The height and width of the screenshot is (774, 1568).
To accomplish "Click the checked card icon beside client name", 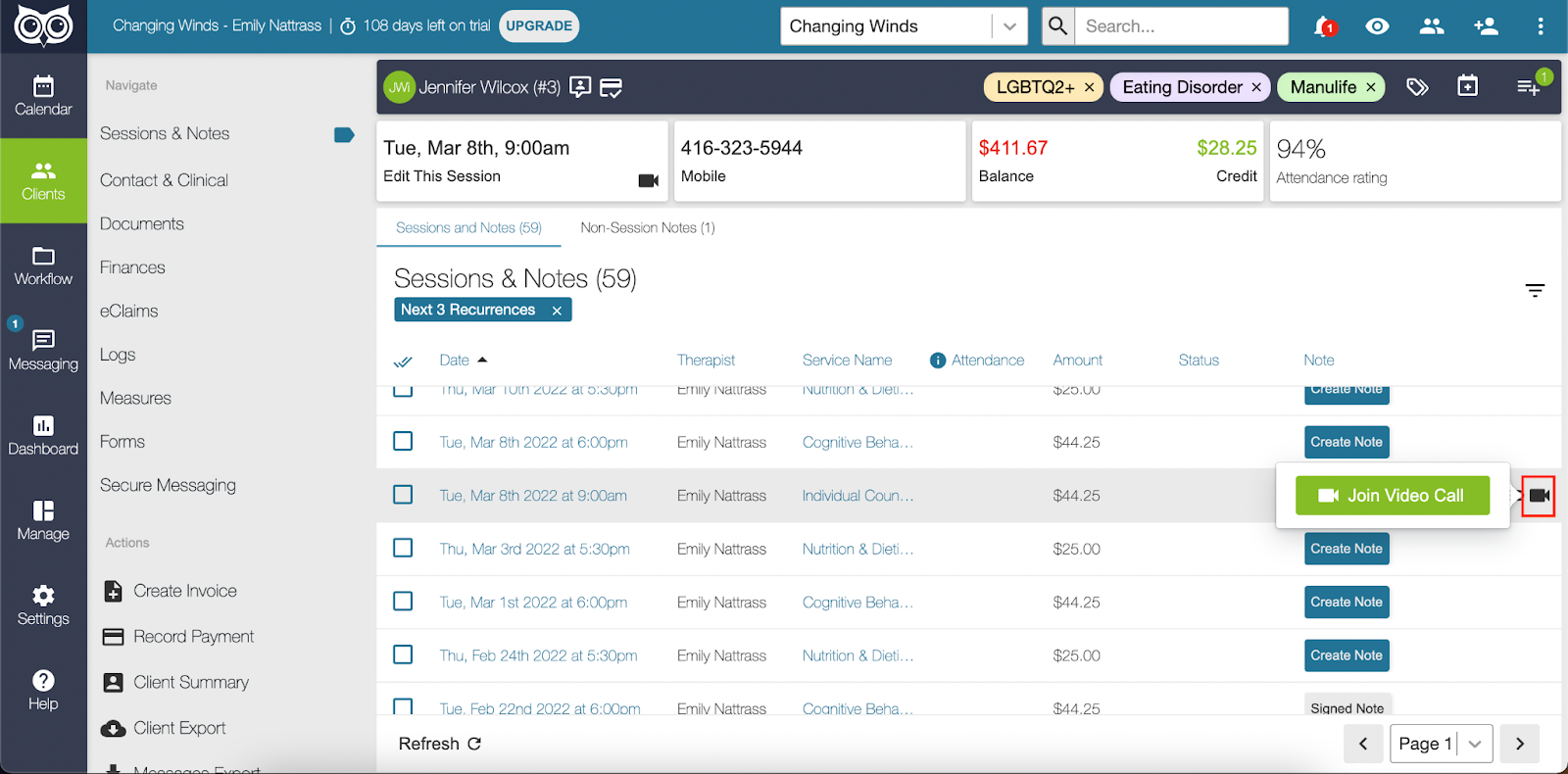I will click(611, 88).
